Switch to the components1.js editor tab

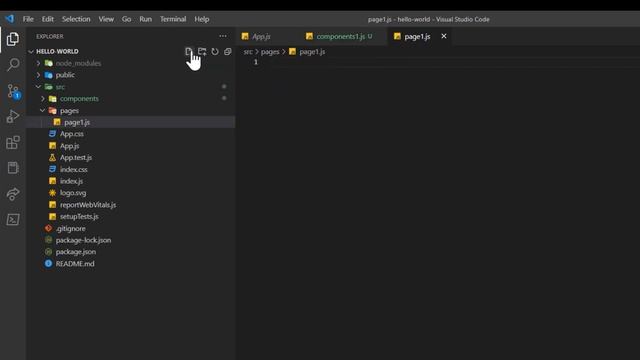coord(341,36)
